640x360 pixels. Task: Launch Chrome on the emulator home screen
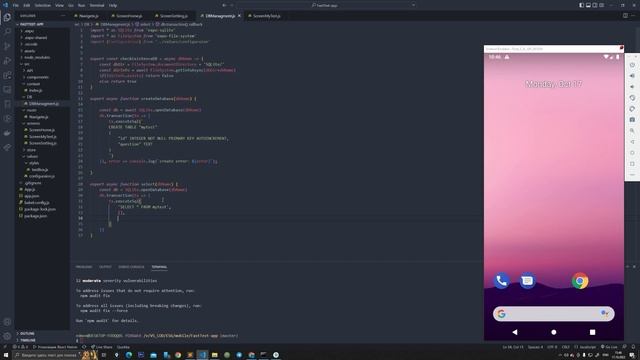coord(580,281)
